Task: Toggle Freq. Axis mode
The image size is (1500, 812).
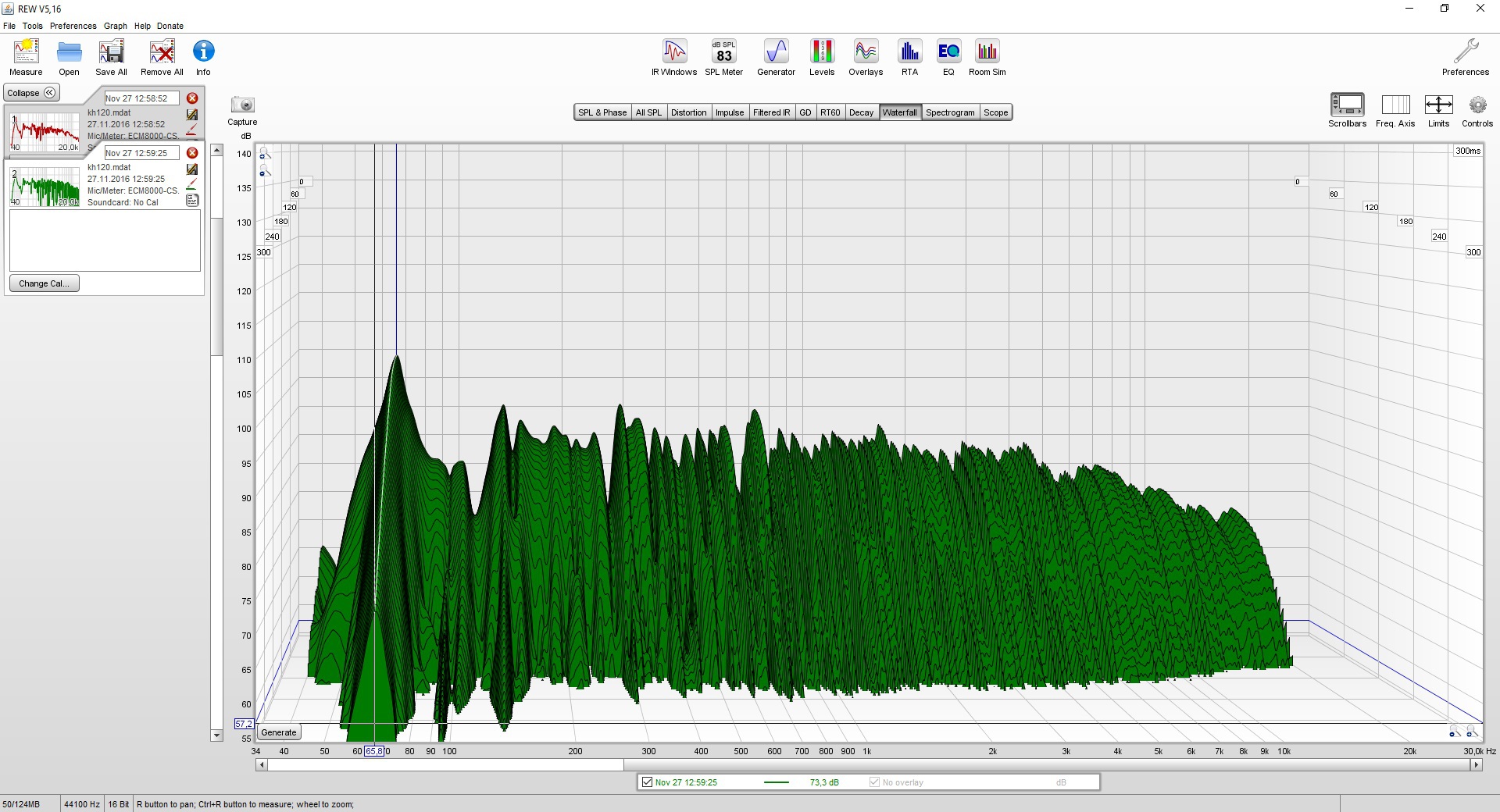Action: tap(1395, 110)
